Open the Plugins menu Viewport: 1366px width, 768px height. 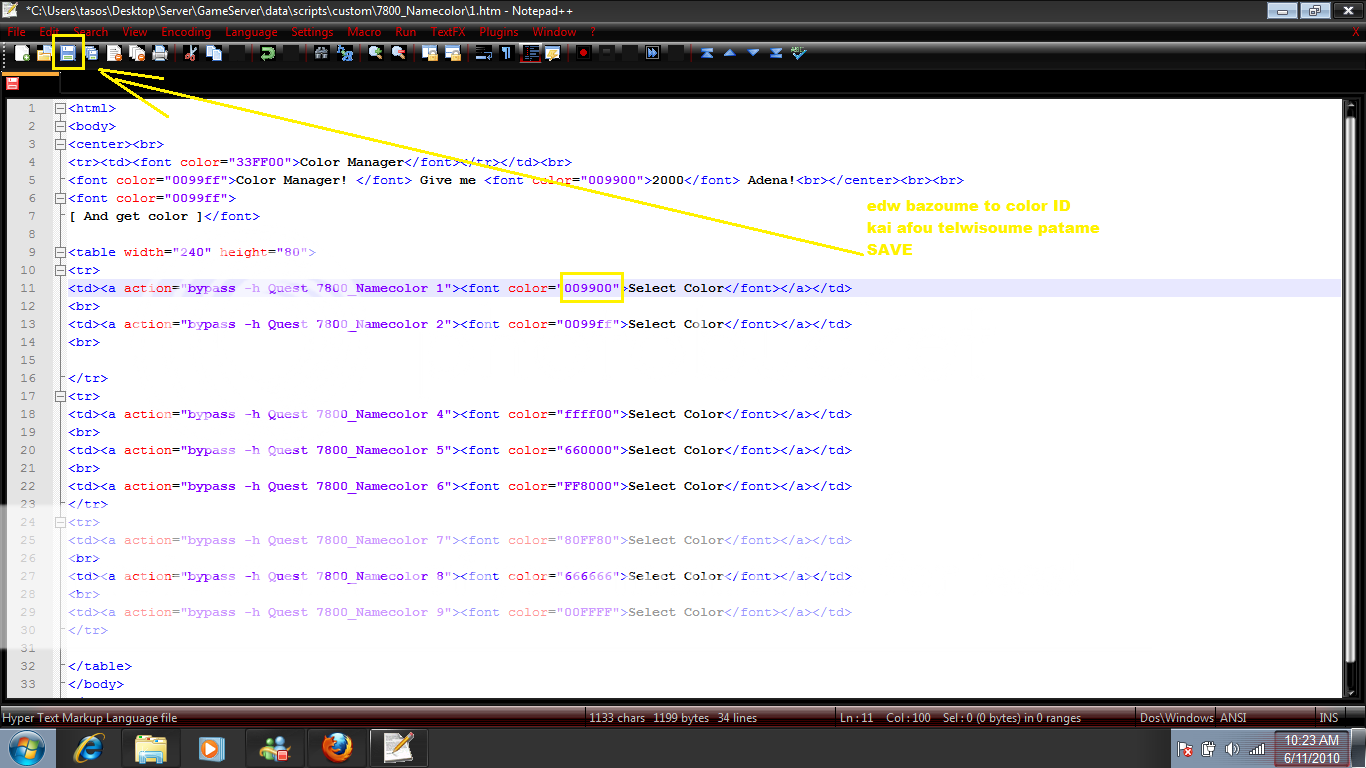pyautogui.click(x=498, y=32)
